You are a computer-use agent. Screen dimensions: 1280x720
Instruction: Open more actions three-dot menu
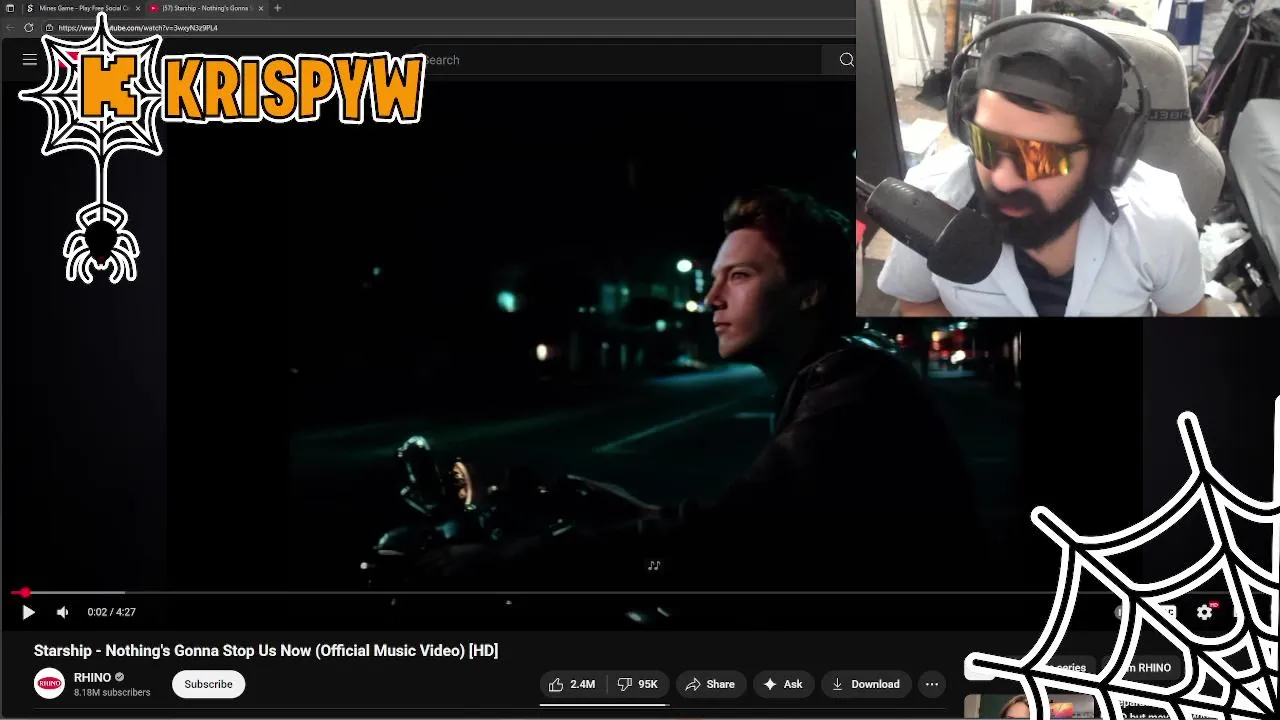[932, 684]
